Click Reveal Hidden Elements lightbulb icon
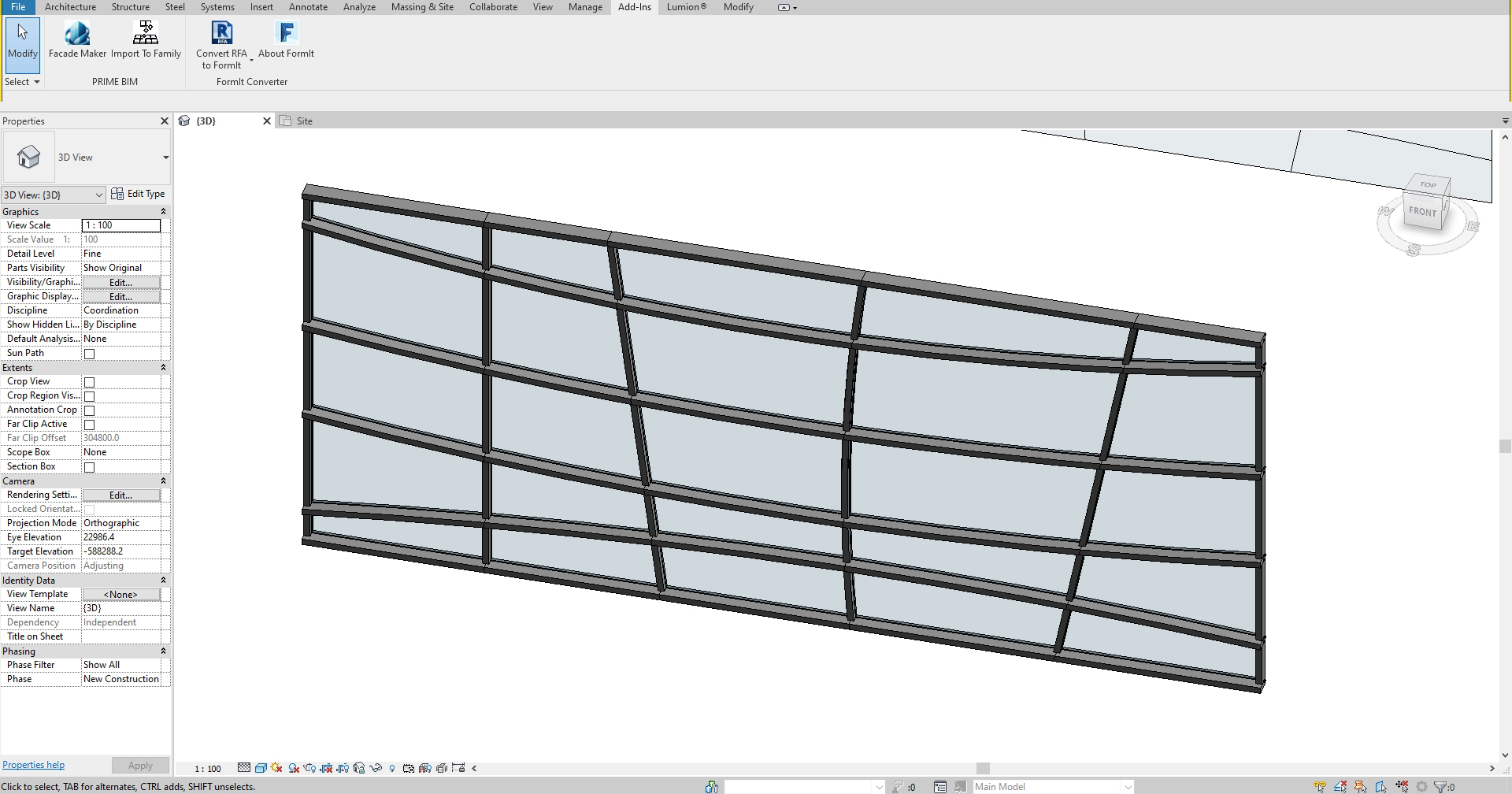The image size is (1512, 794). click(x=392, y=768)
